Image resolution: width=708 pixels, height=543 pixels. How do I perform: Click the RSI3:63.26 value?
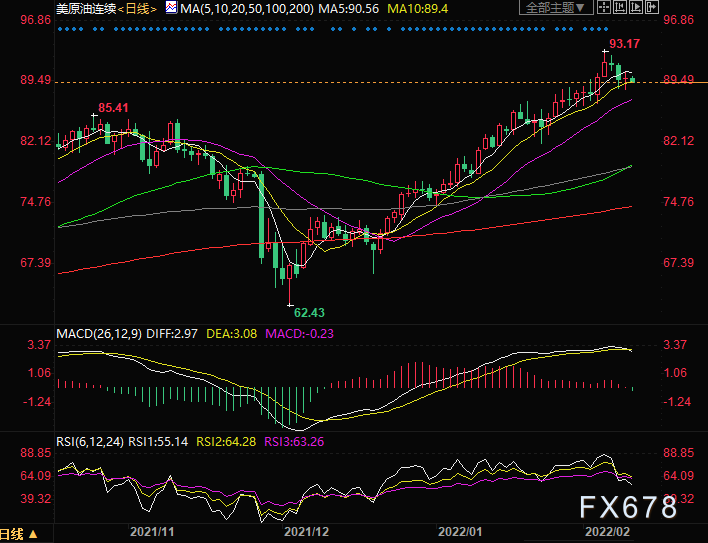click(x=294, y=441)
